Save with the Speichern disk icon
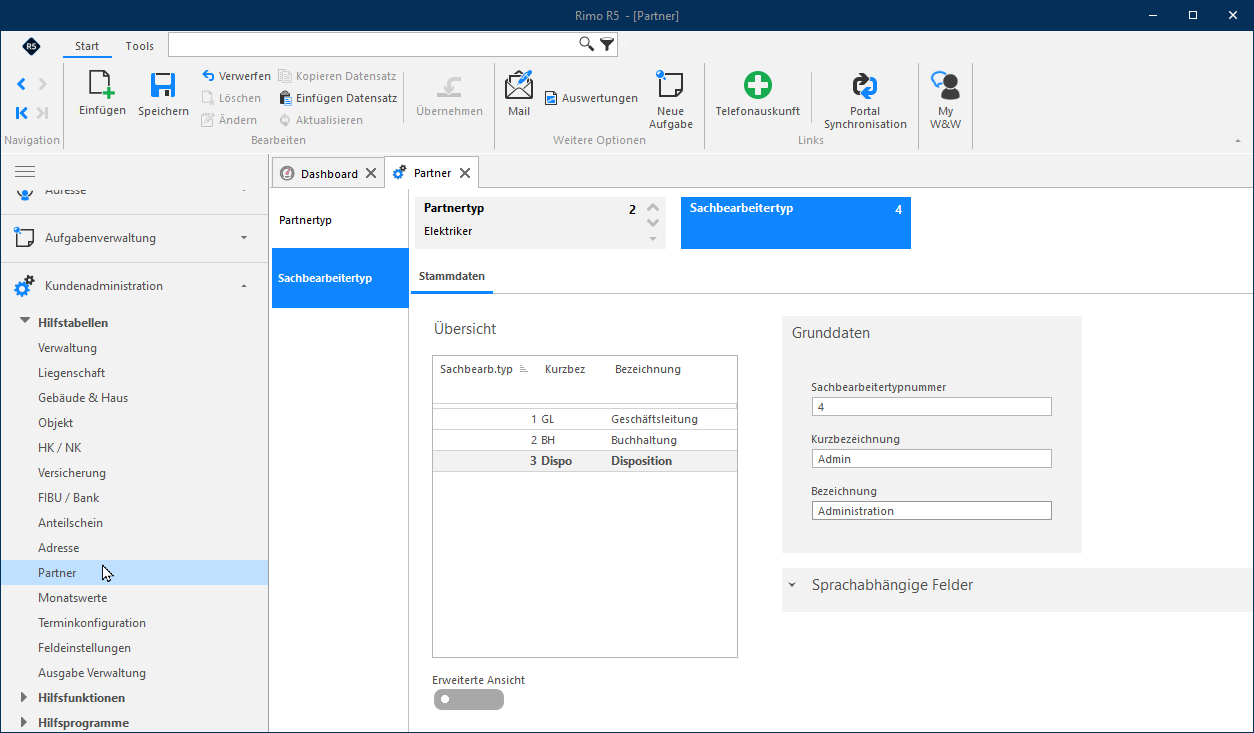Screen dimensions: 1254x733 [x=163, y=85]
